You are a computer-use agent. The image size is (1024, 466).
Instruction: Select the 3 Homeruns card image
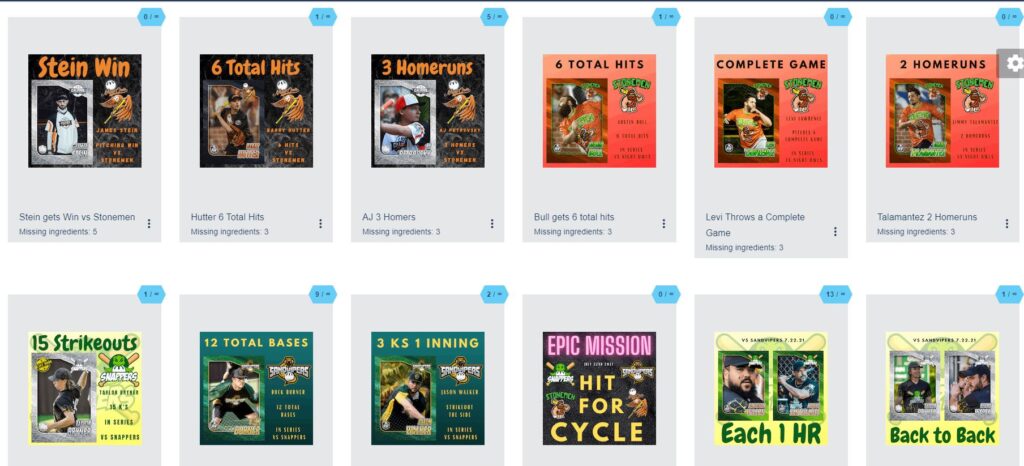(x=428, y=111)
